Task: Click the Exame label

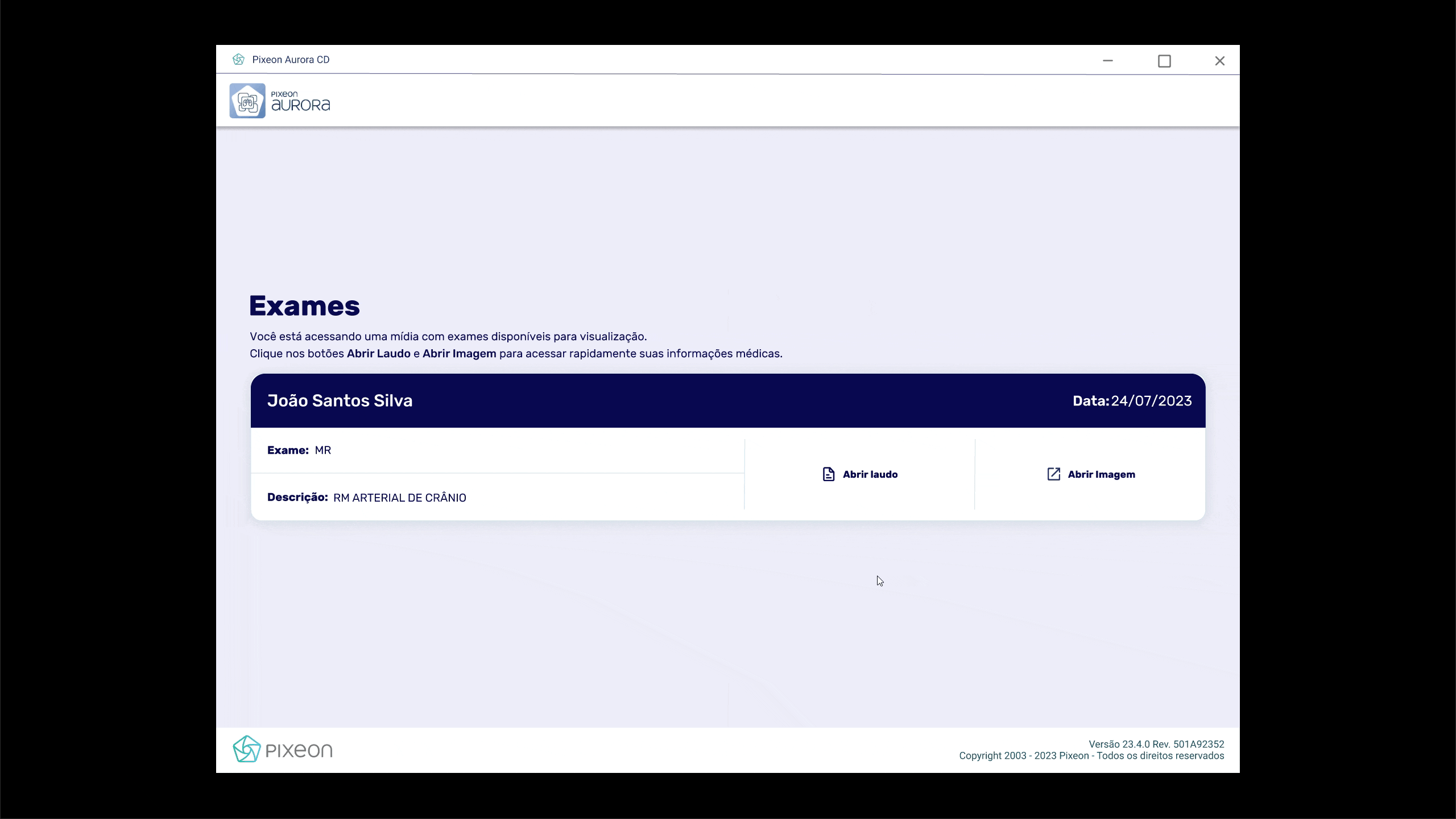Action: [288, 450]
